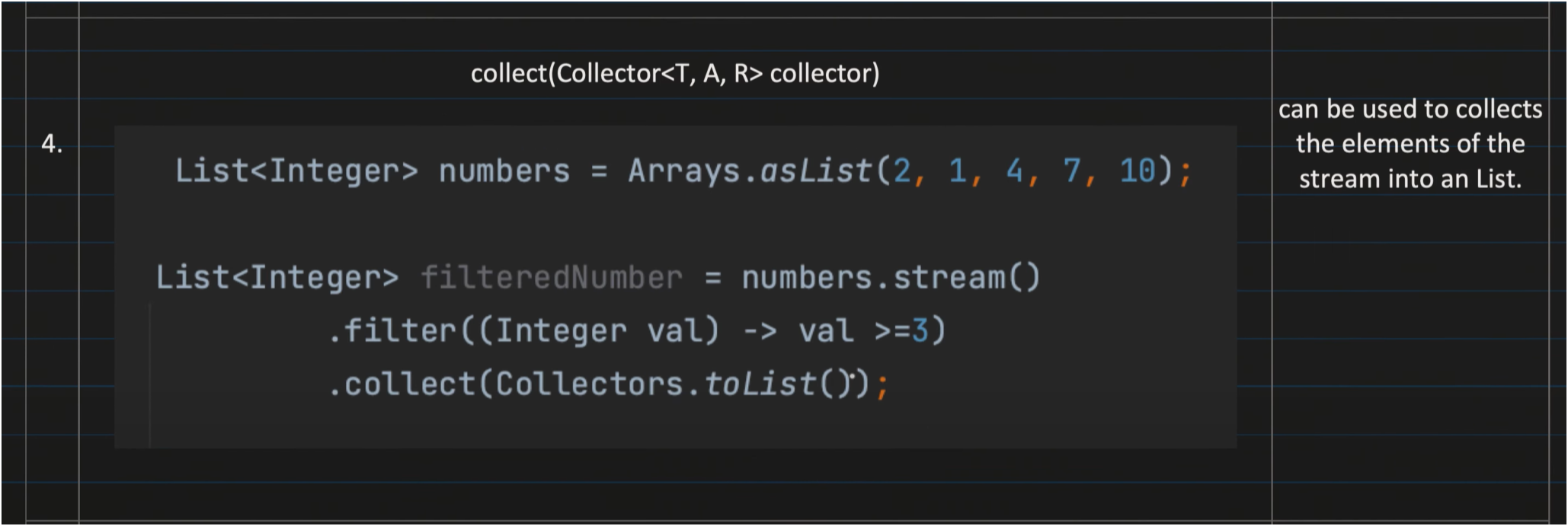
Task: Click the row number 4 cell
Action: (52, 143)
